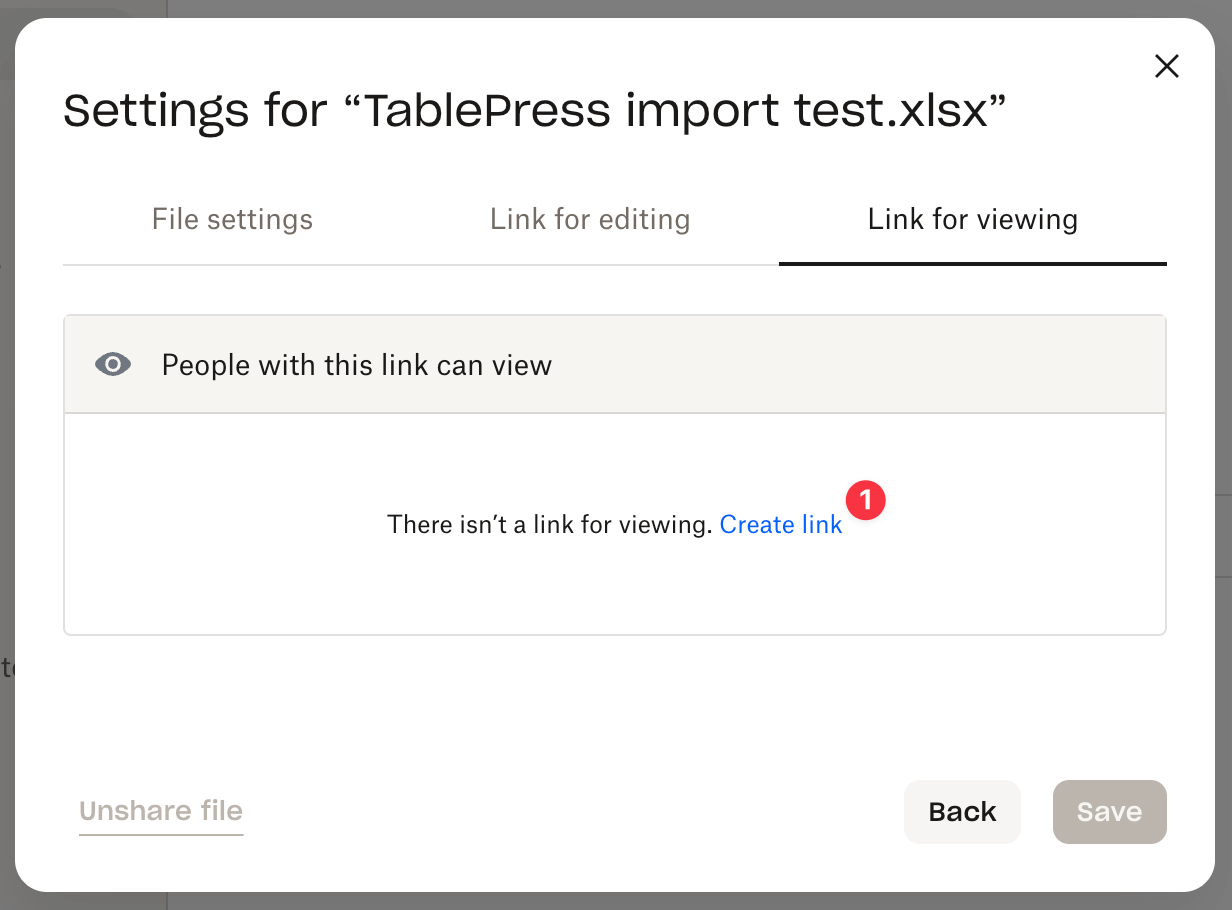Save the sharing settings for the xlsx file
1232x910 pixels.
[1109, 811]
